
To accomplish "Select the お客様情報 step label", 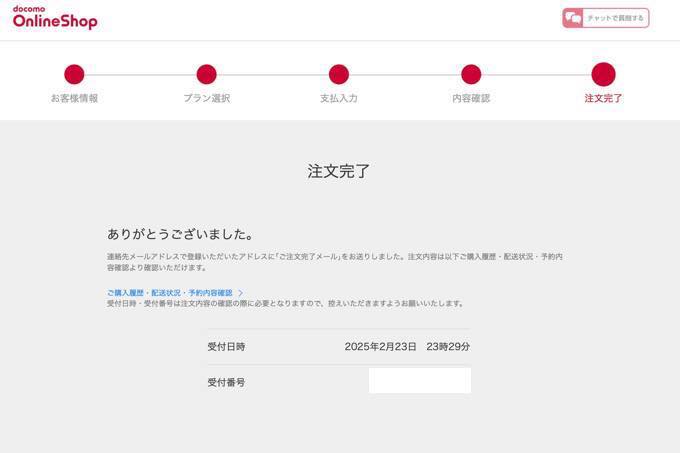I will [74, 99].
